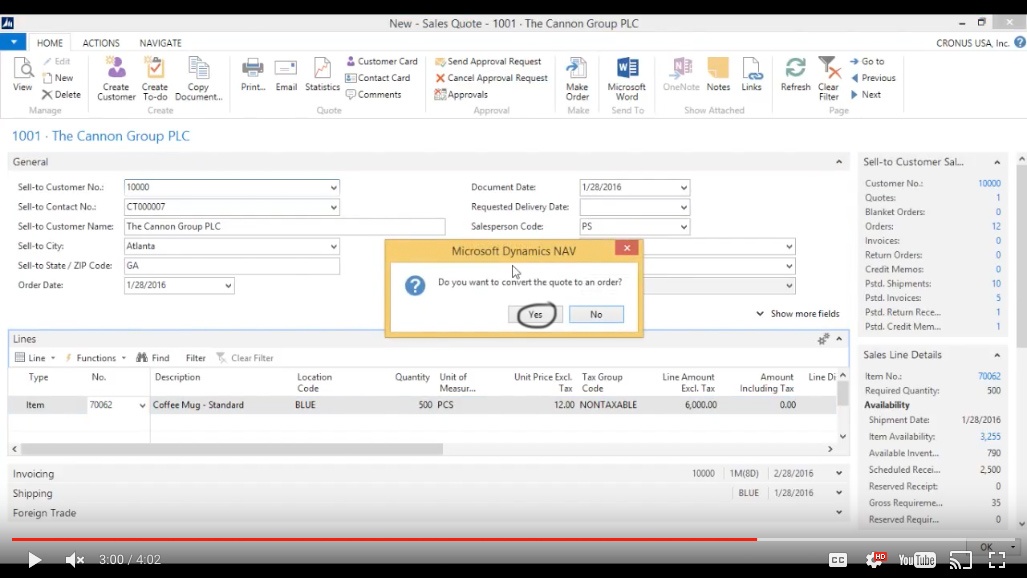1027x578 pixels.
Task: Open the Sell-to City dropdown
Action: (333, 246)
